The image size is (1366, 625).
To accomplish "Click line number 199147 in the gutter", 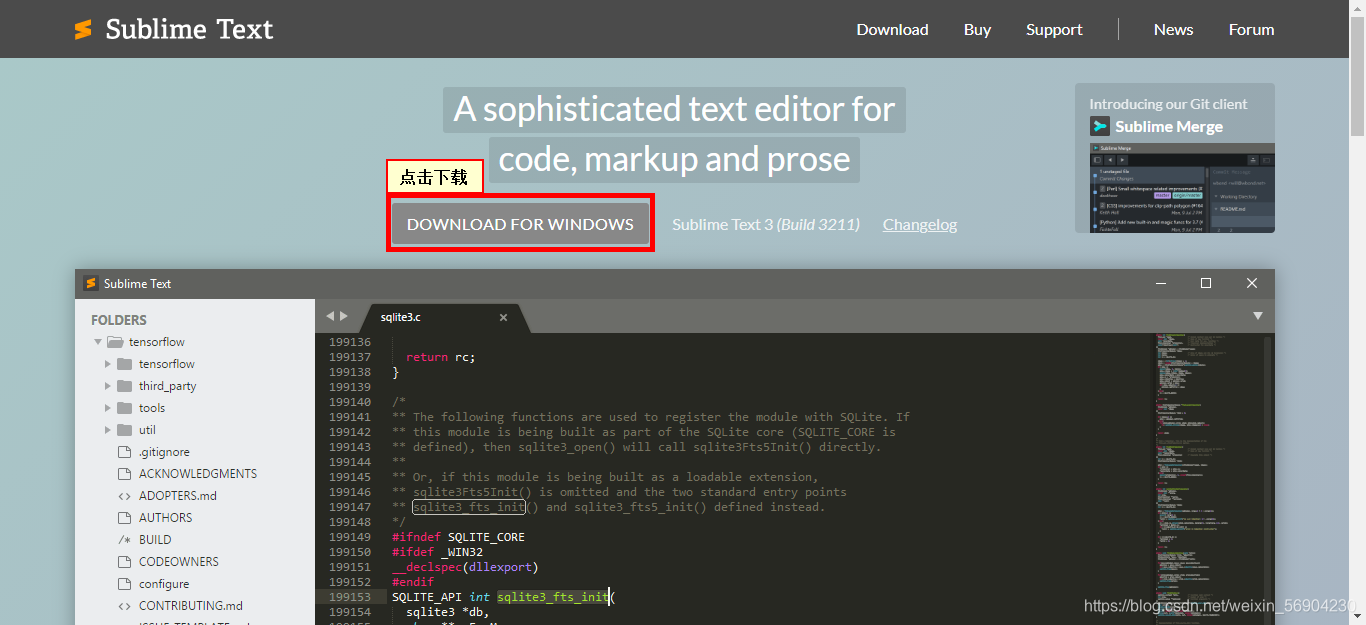I will (349, 507).
